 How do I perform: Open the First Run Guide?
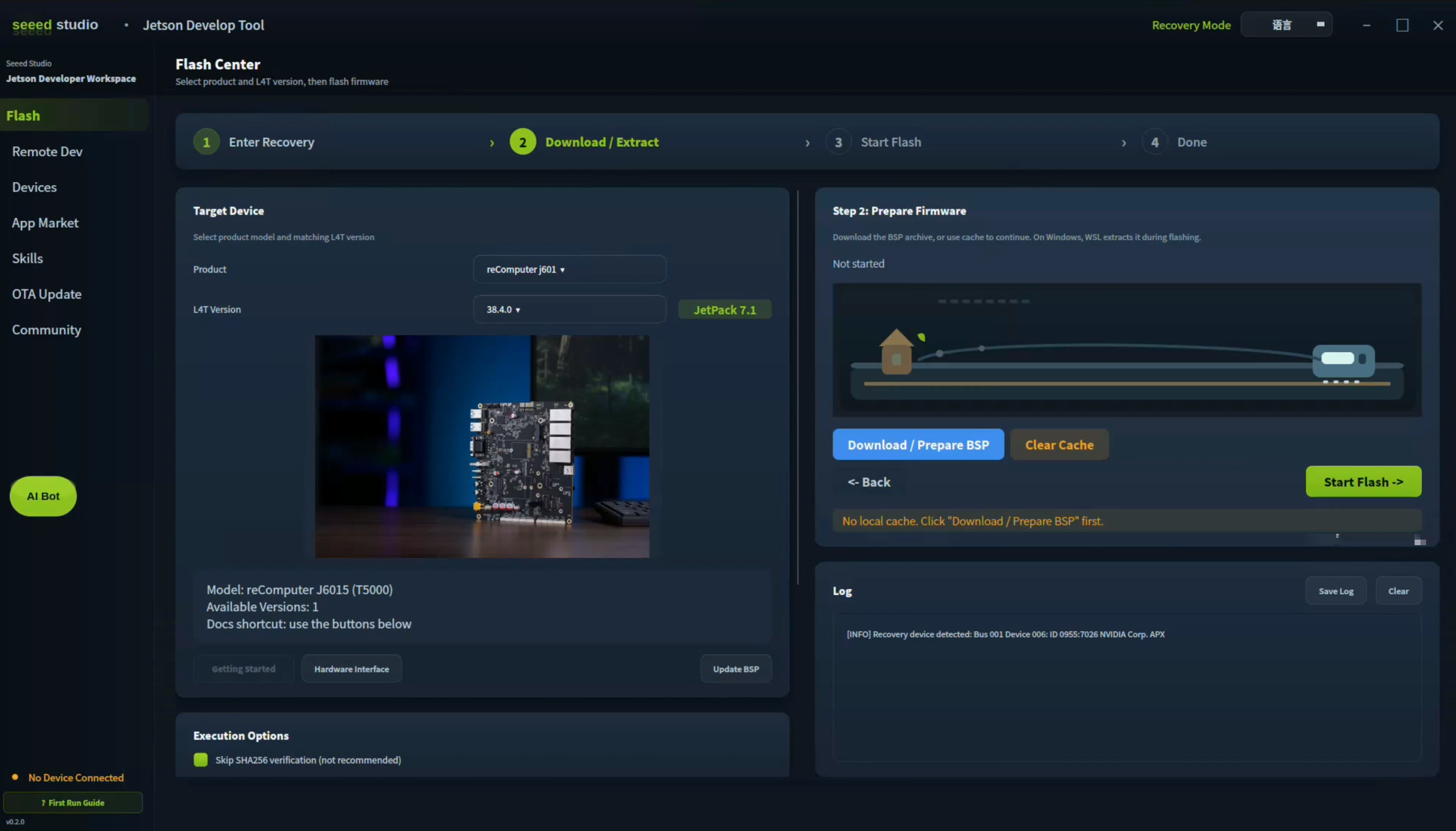73,802
